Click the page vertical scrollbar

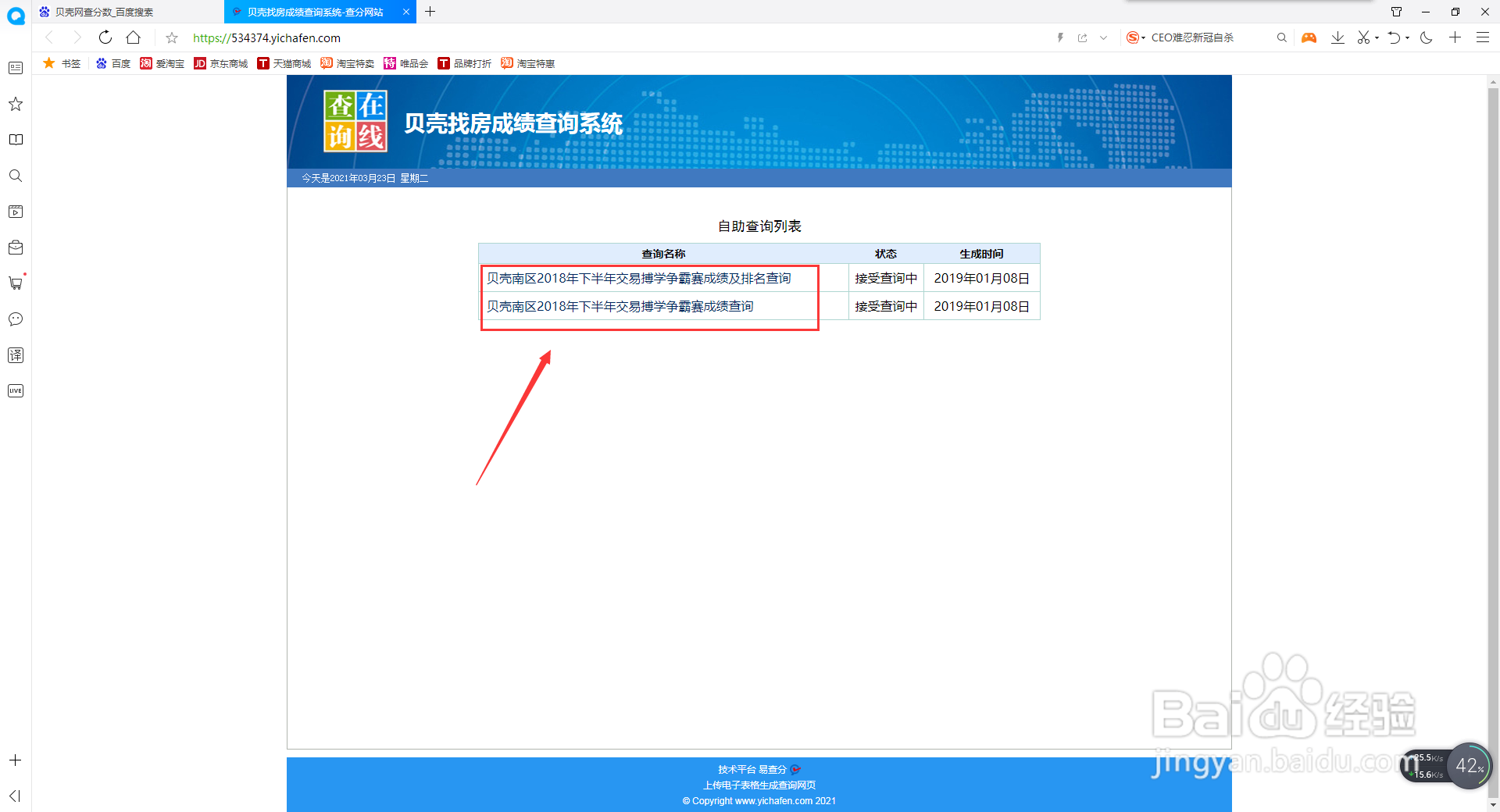(x=1493, y=441)
